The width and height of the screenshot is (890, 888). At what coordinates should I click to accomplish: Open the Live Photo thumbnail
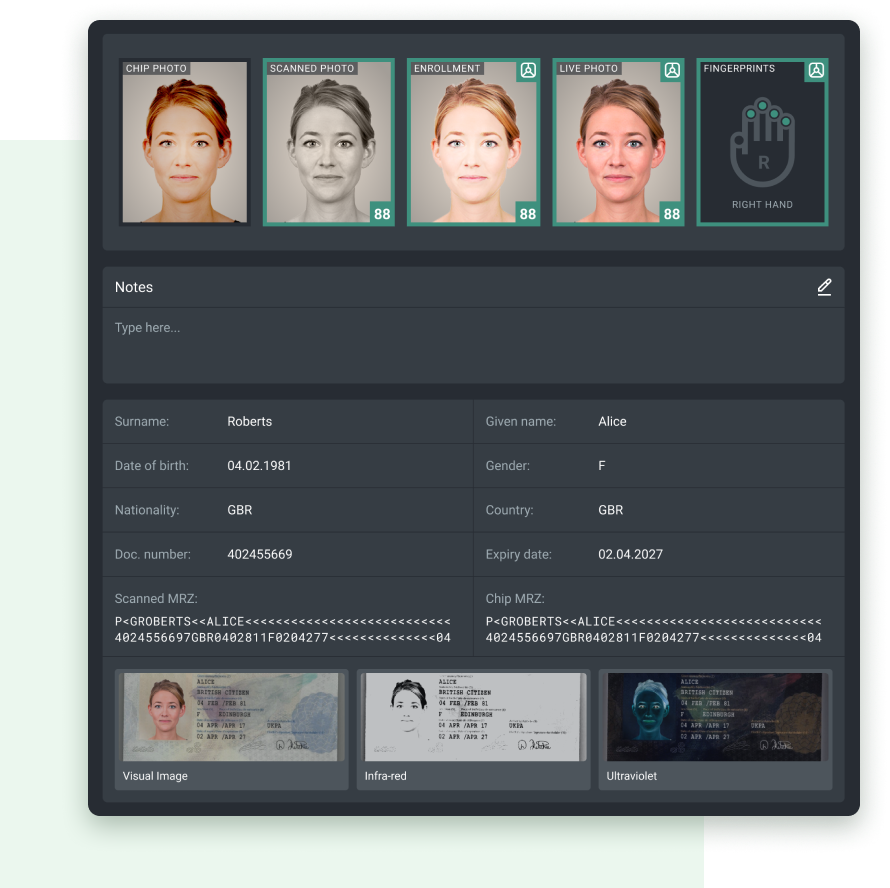coord(618,142)
